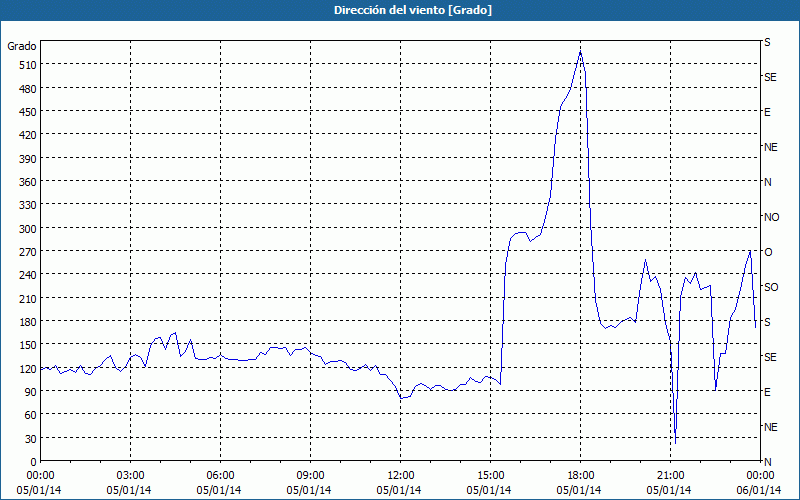Click the 06:00 time axis label
800x500 pixels.
220,476
